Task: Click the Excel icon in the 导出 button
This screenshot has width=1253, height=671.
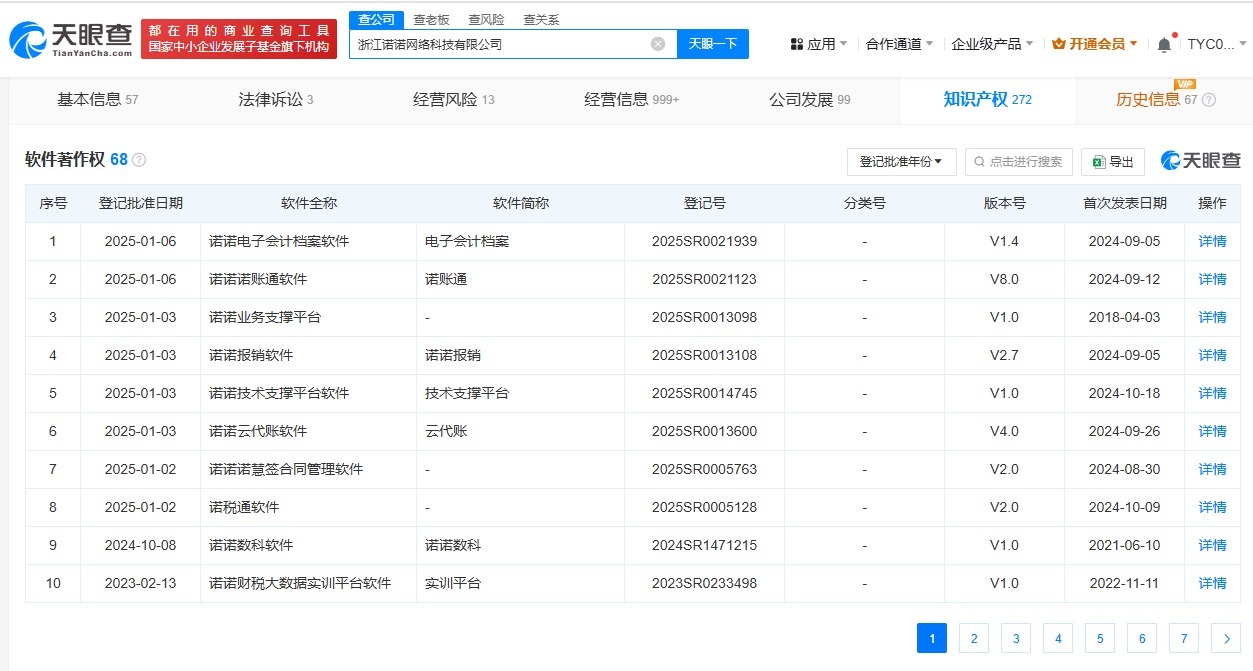Action: click(x=1097, y=161)
